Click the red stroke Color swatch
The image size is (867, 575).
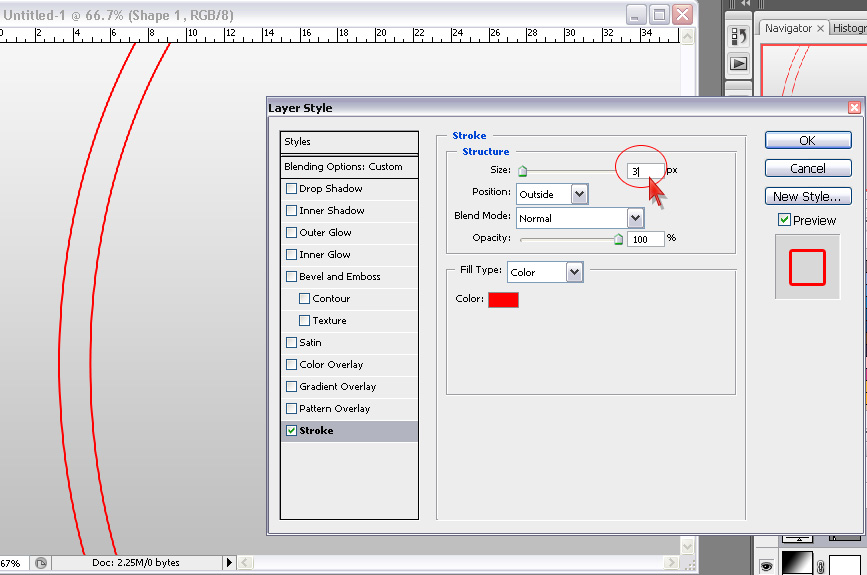point(503,300)
